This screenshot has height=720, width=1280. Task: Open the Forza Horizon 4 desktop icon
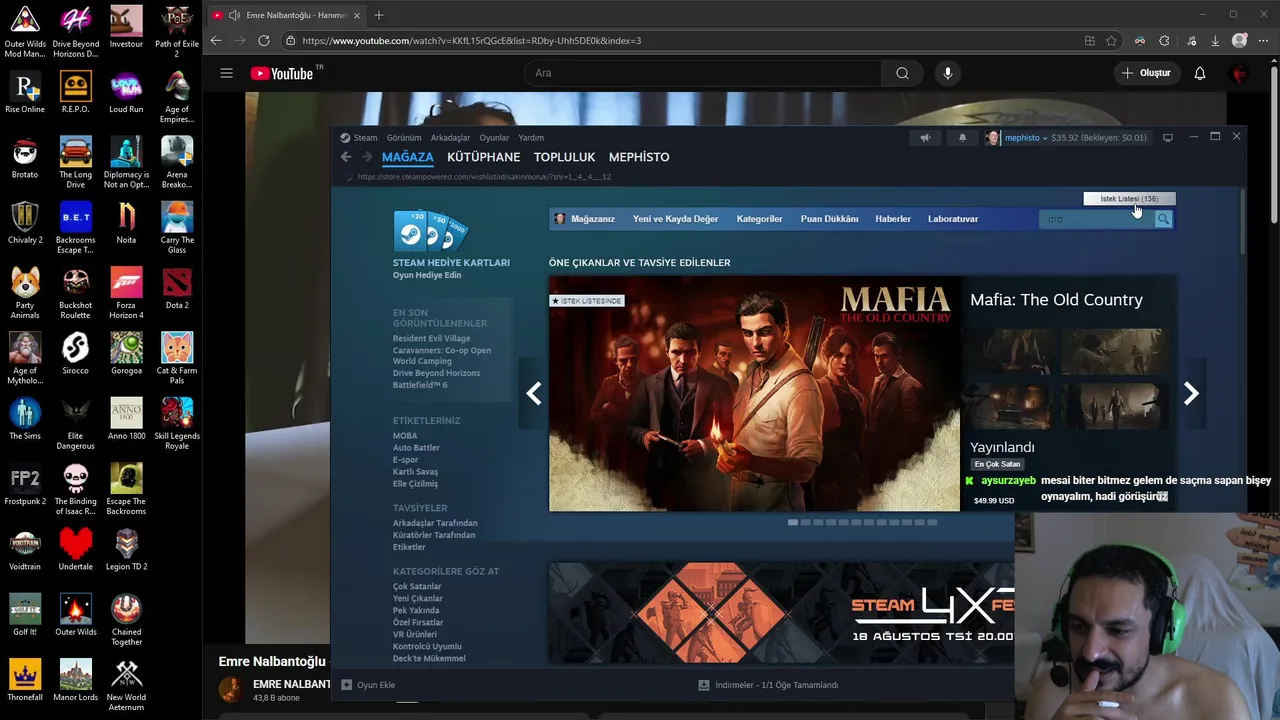(126, 293)
